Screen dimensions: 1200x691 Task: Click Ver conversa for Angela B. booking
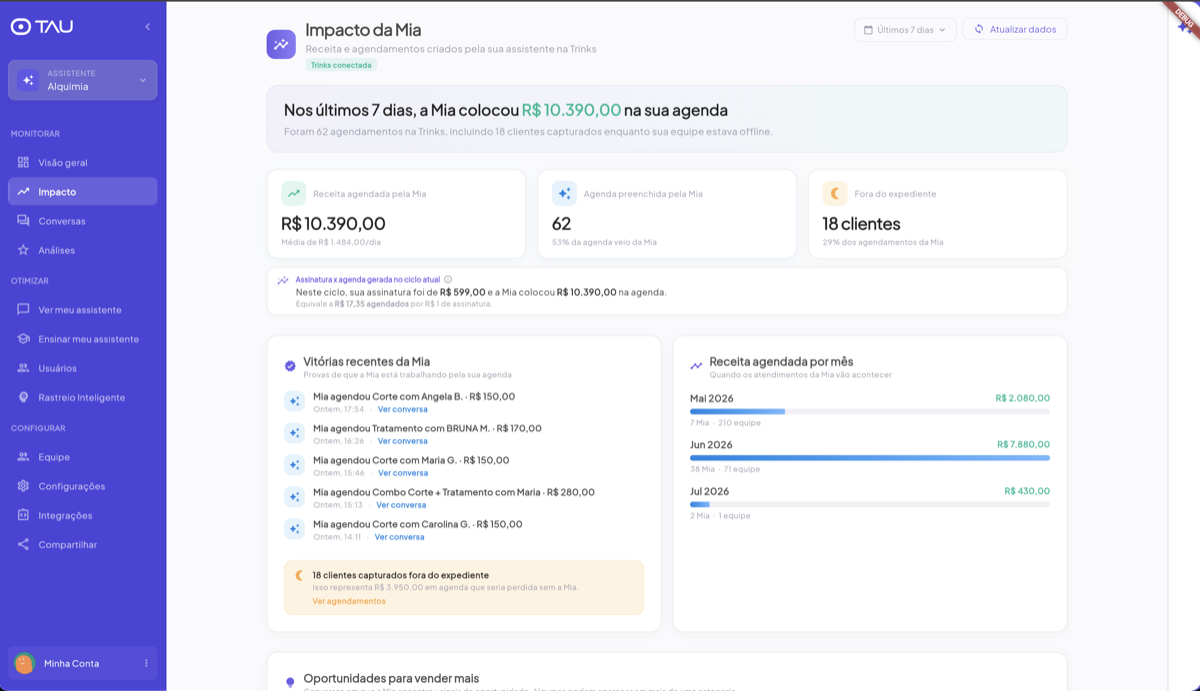pos(403,409)
